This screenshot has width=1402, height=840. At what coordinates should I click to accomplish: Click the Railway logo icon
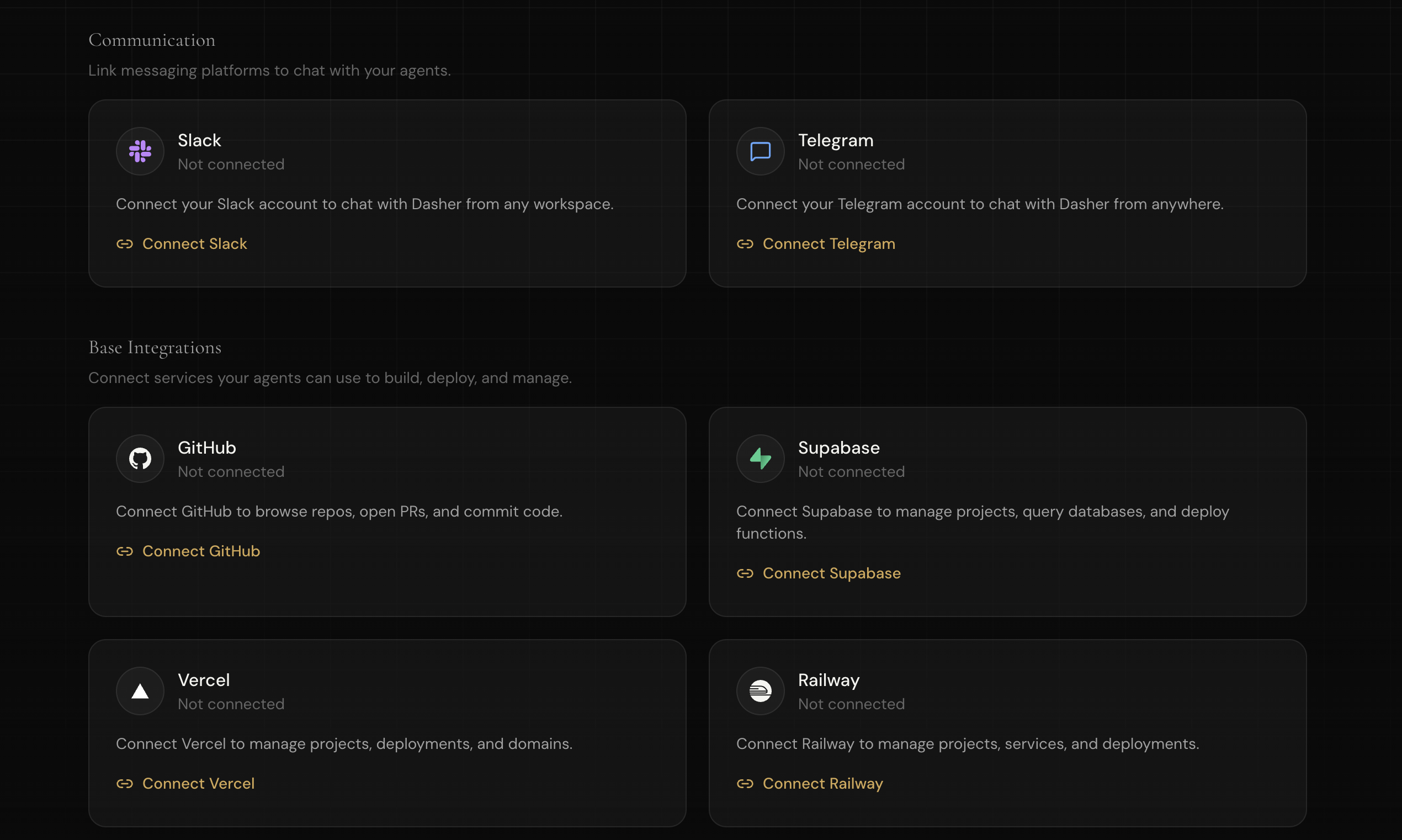pyautogui.click(x=760, y=690)
